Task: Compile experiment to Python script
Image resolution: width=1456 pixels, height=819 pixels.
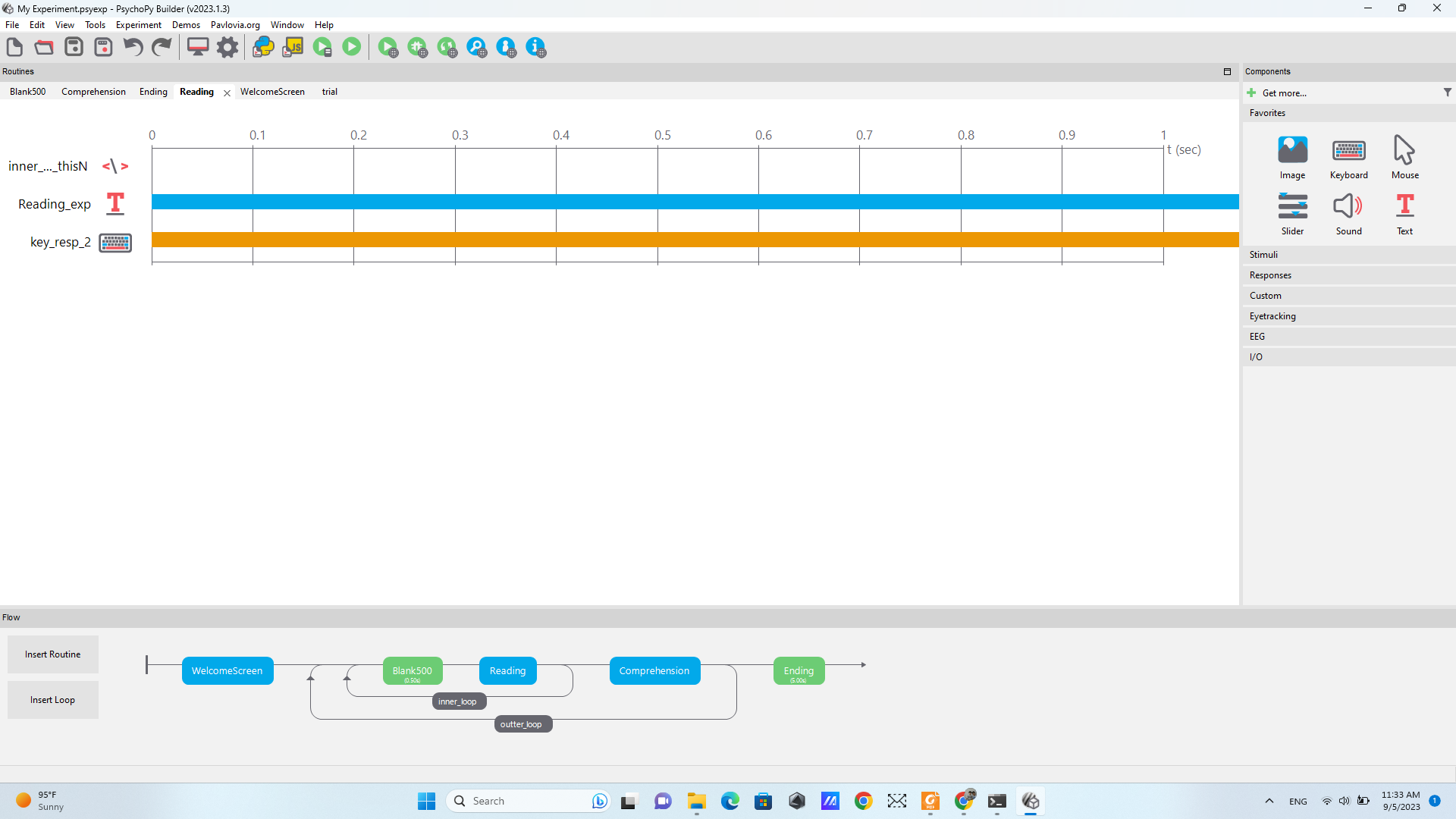Action: (262, 47)
